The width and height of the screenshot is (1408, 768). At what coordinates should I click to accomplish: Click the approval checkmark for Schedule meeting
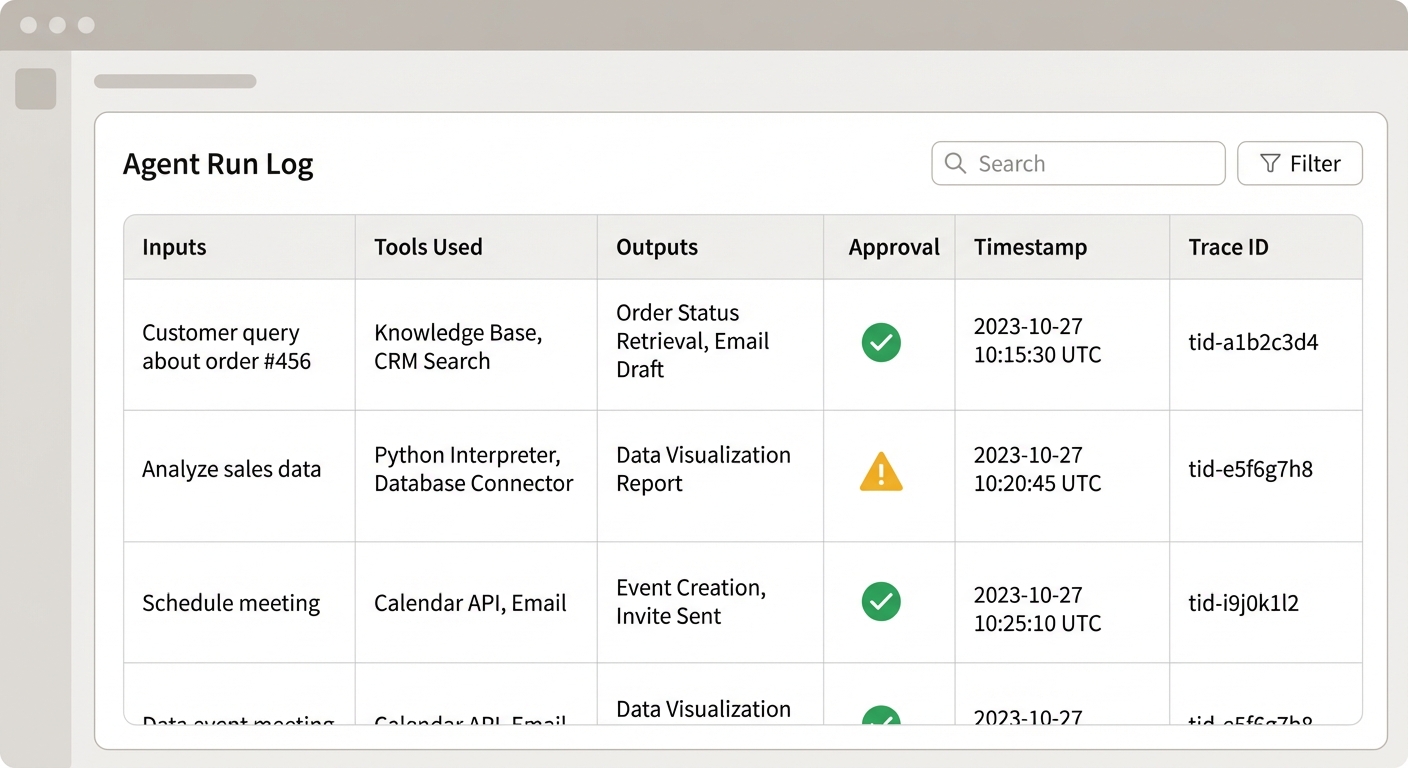point(881,602)
